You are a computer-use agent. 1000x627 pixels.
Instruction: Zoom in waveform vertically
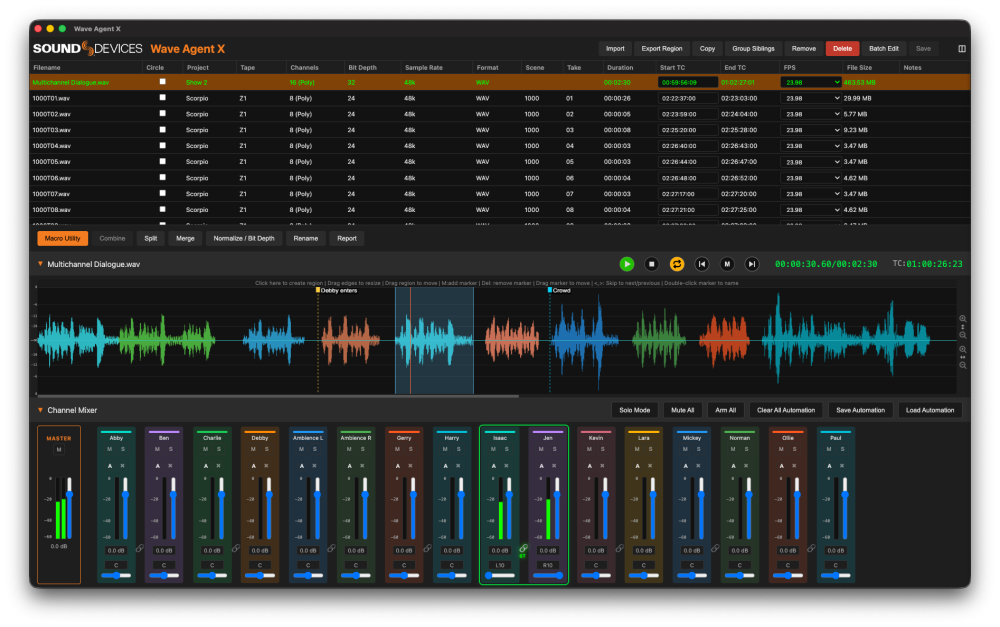pos(963,318)
